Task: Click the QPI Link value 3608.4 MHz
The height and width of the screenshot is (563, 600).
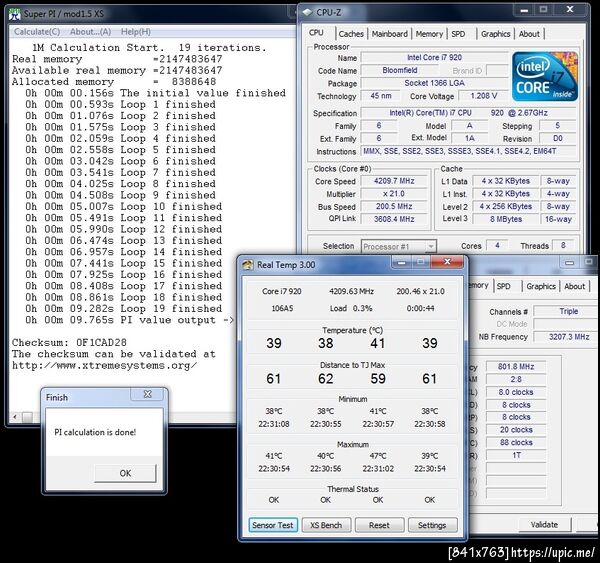Action: click(x=394, y=219)
